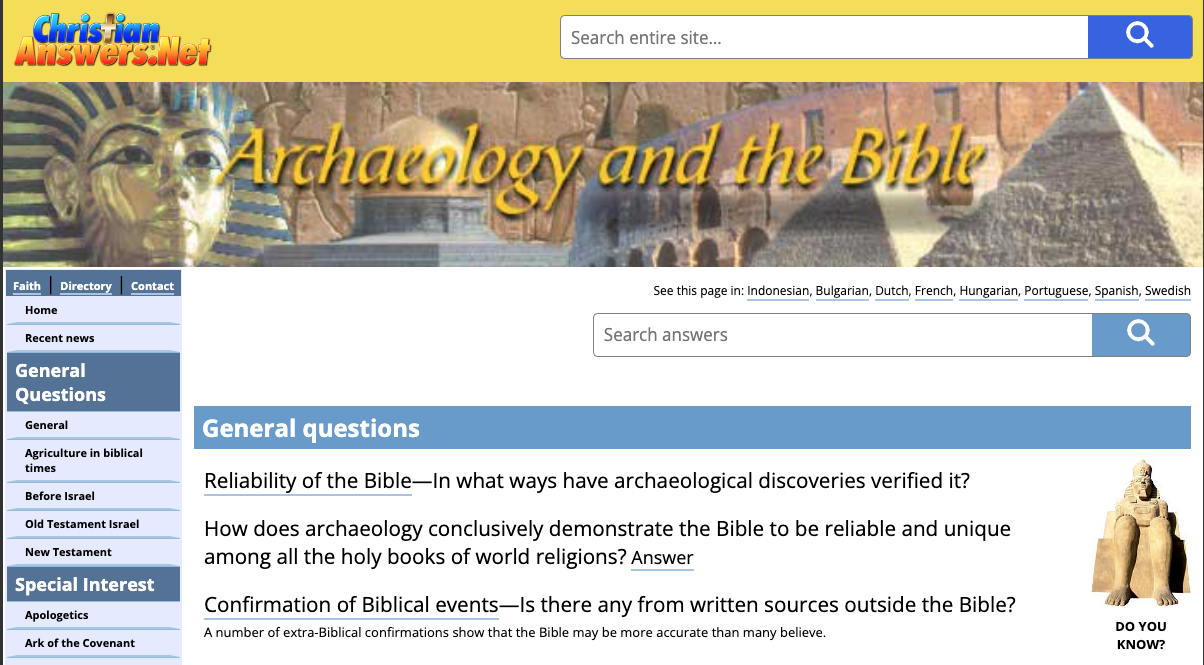Focus the 'Search answers' input box
The height and width of the screenshot is (665, 1204).
tap(842, 335)
